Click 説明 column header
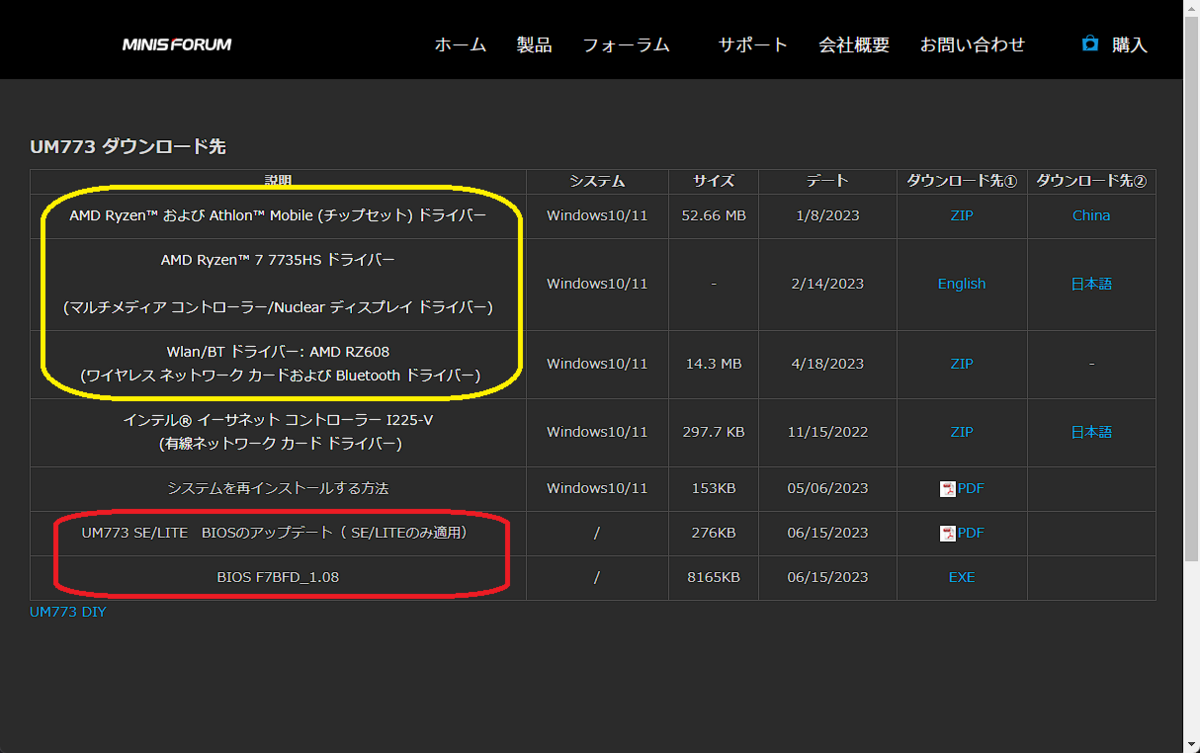This screenshot has width=1200, height=753. pos(278,181)
